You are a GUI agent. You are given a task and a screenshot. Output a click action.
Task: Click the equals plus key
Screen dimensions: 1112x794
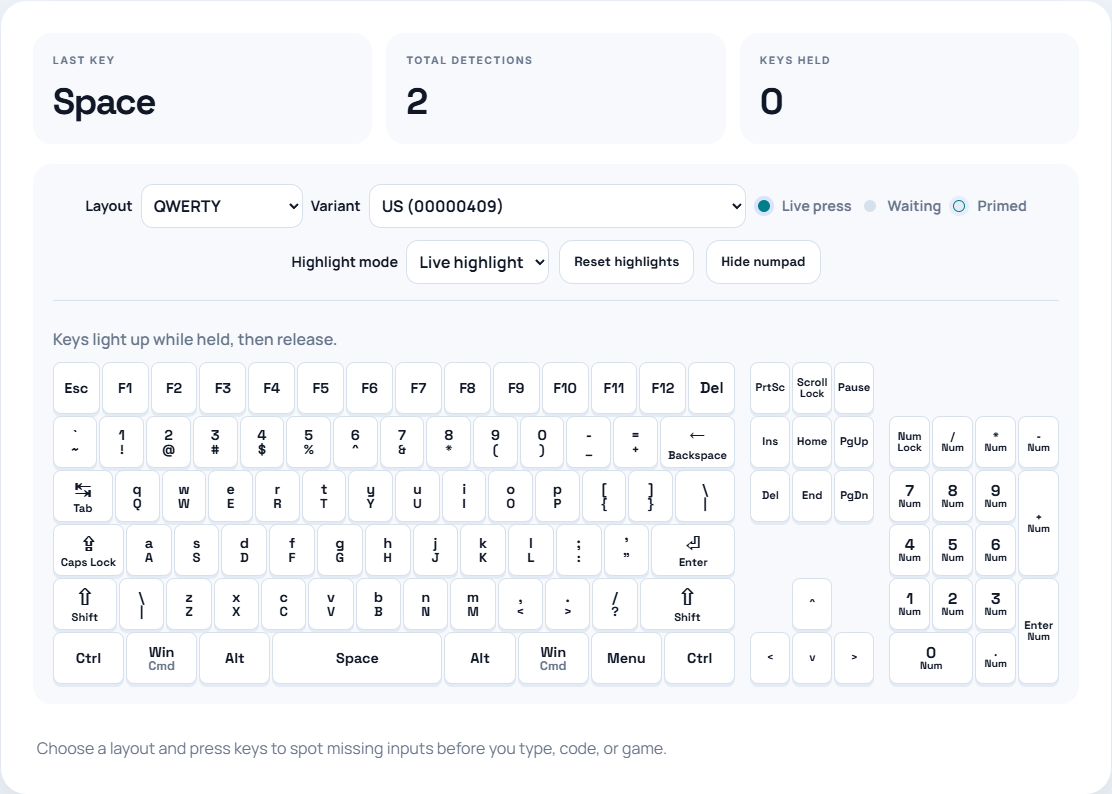pos(635,442)
